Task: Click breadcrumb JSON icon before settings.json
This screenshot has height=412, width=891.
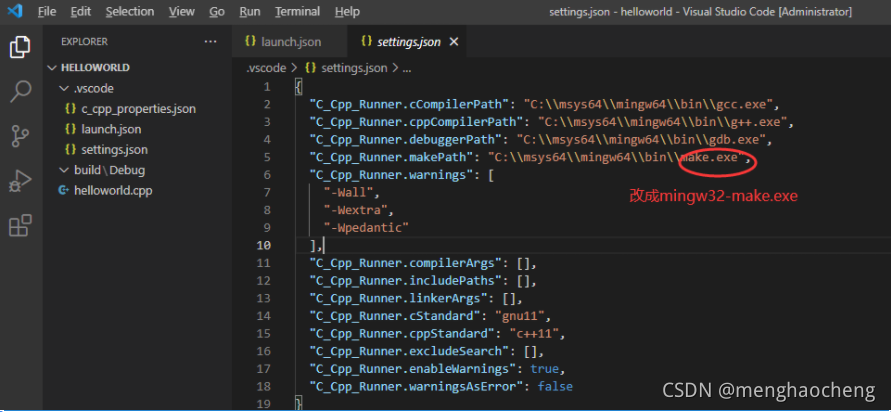Action: click(x=310, y=68)
